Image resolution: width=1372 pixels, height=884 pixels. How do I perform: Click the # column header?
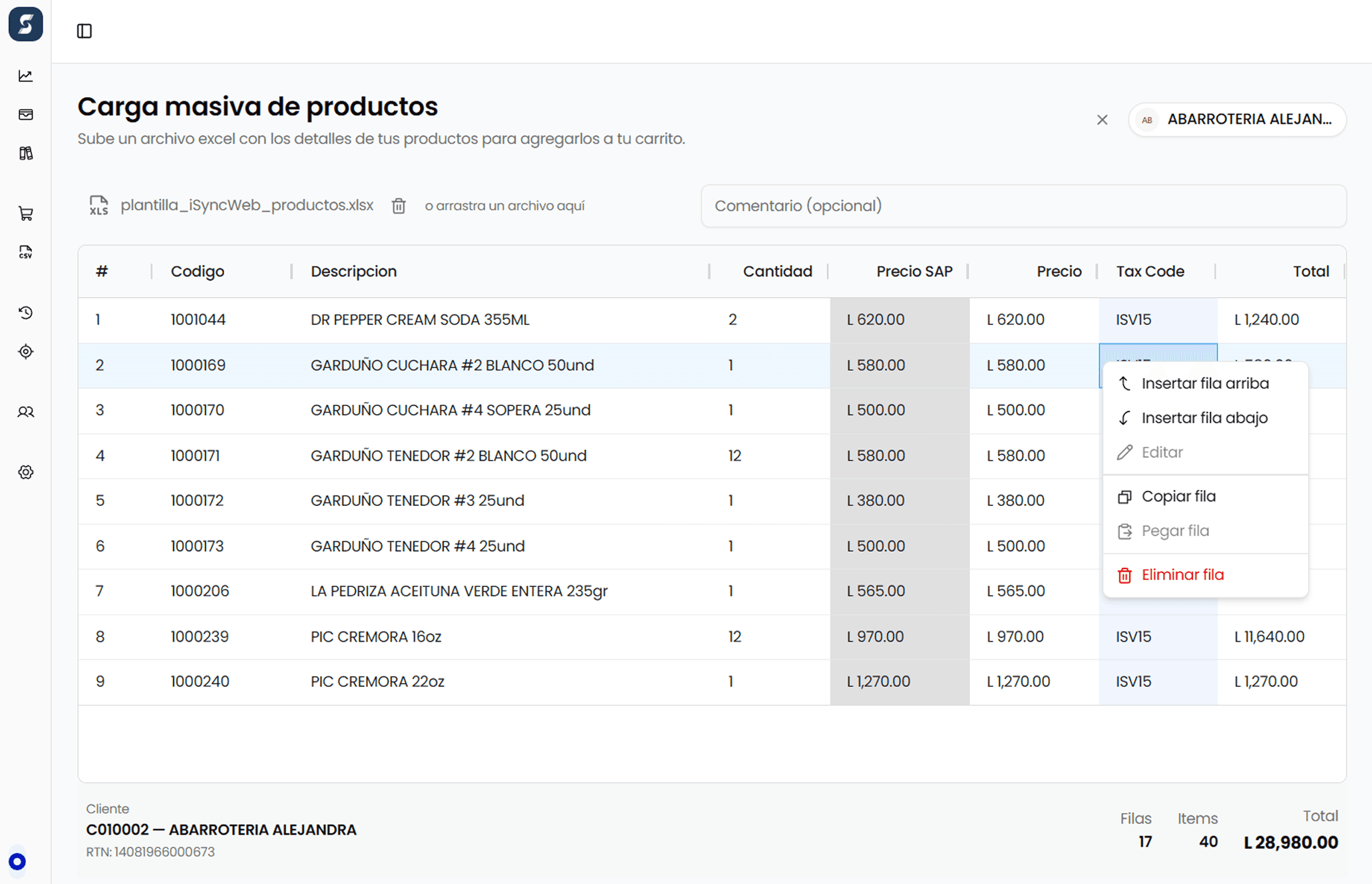coord(102,272)
